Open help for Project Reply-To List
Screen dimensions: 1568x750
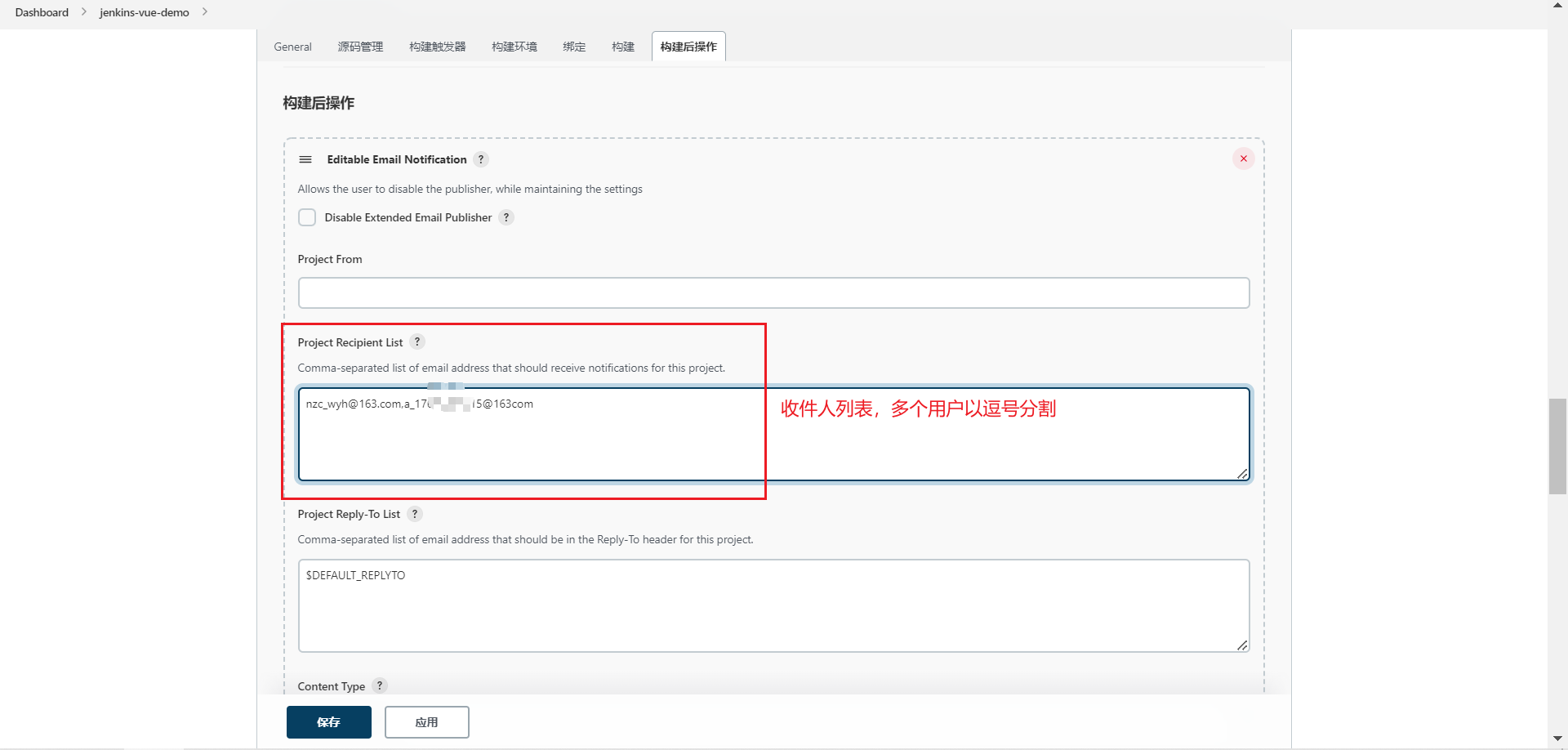coord(415,514)
